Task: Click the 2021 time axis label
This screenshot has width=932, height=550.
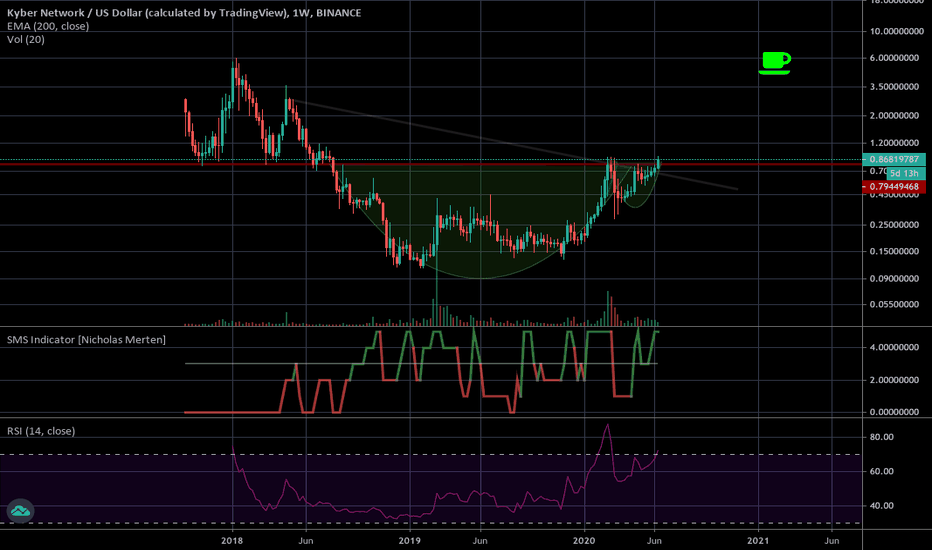Action: coord(758,540)
